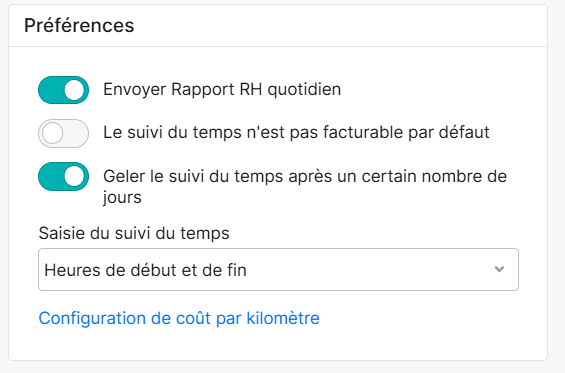Click the word 'jours' on the wrapped label line

point(122,197)
